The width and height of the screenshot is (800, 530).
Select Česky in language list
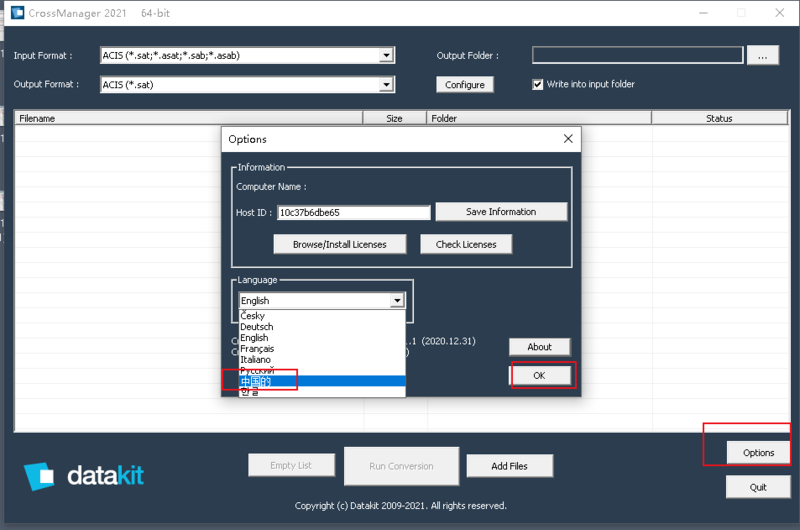(322, 316)
